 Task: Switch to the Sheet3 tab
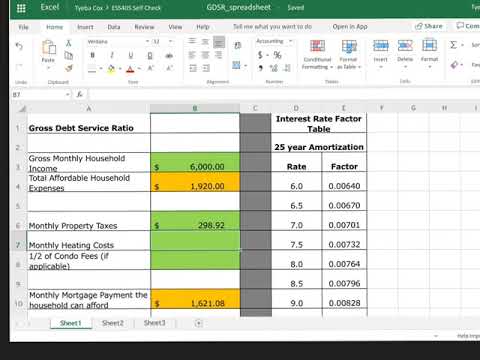[155, 323]
